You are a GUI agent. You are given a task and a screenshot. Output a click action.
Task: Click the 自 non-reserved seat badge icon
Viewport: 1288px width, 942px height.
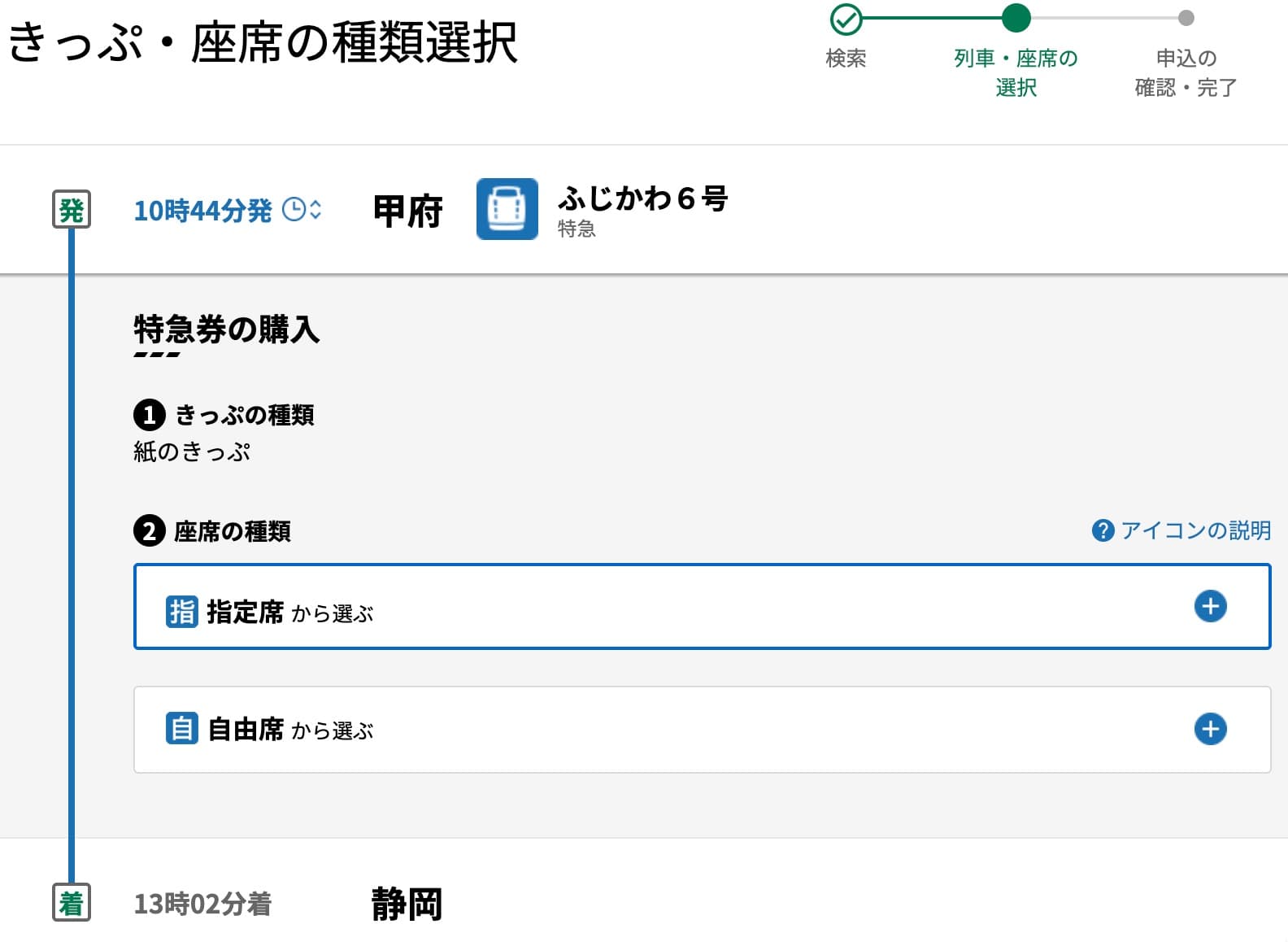pos(181,728)
